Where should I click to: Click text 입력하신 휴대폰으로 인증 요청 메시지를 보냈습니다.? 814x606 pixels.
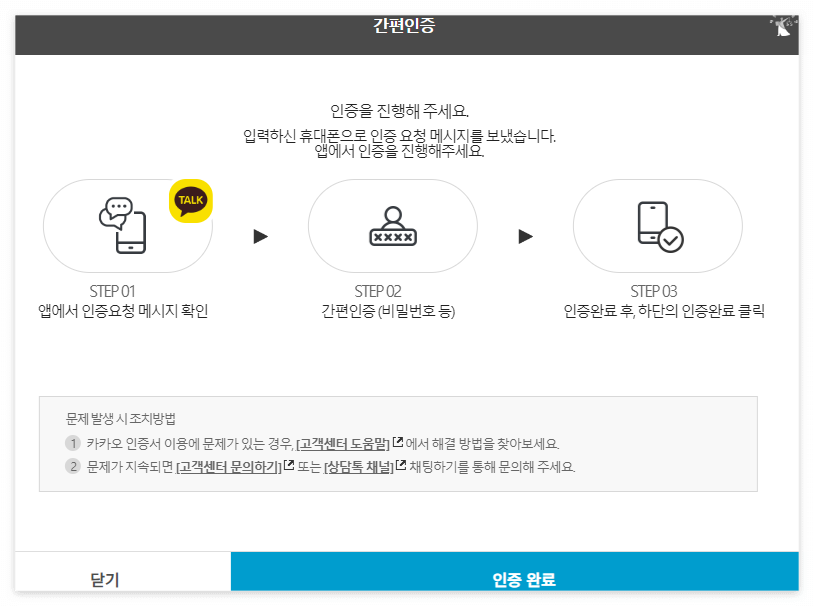click(400, 136)
